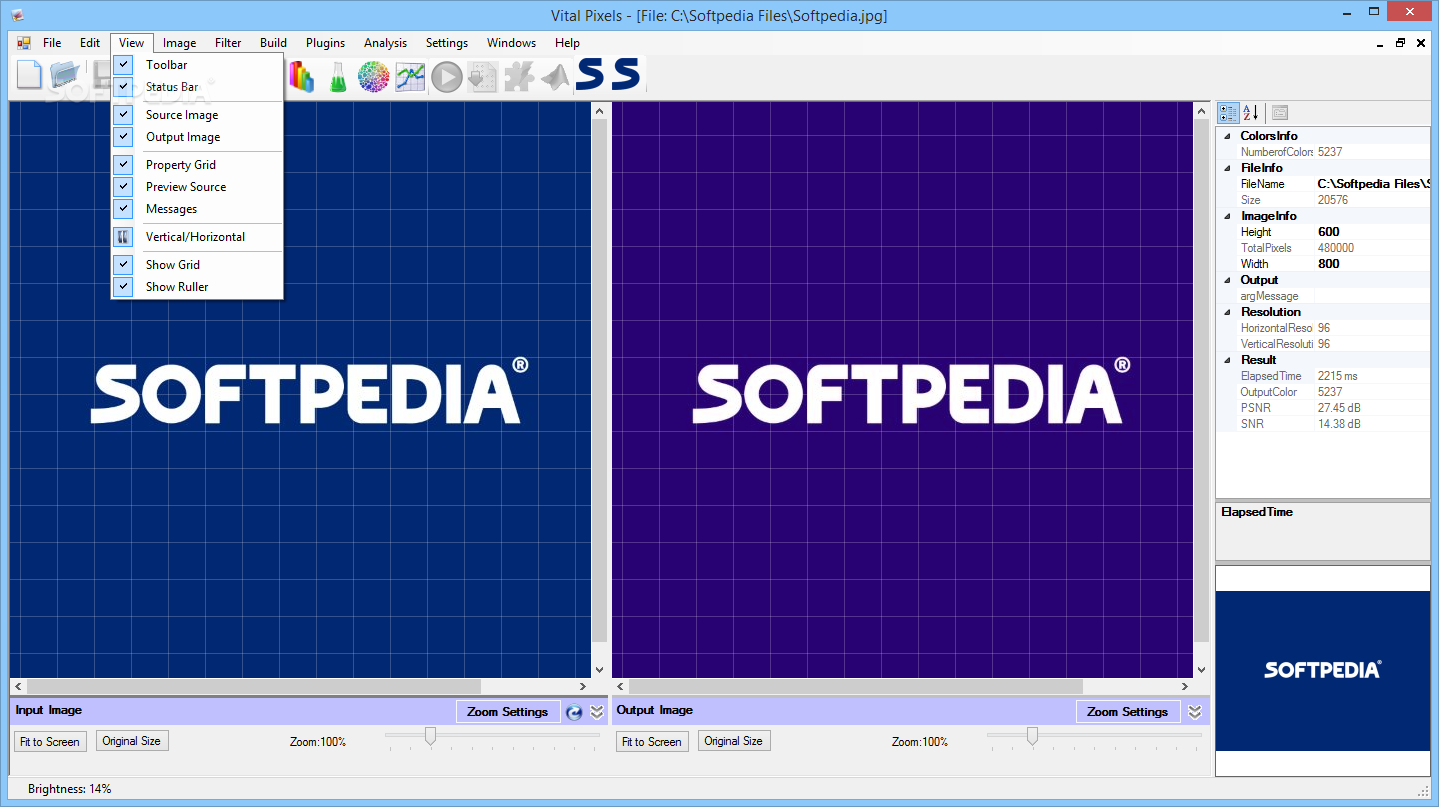Collapse the Output category
Screen dimensions: 1439x807
click(1227, 280)
